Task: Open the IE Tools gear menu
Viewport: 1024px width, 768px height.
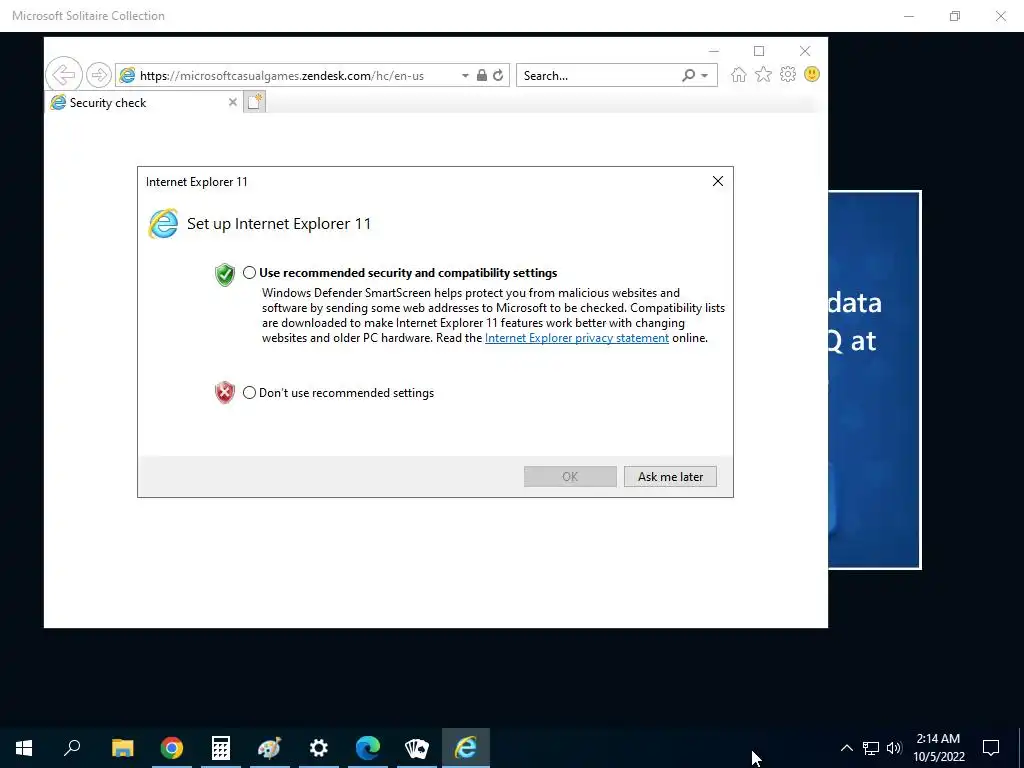Action: (x=788, y=74)
